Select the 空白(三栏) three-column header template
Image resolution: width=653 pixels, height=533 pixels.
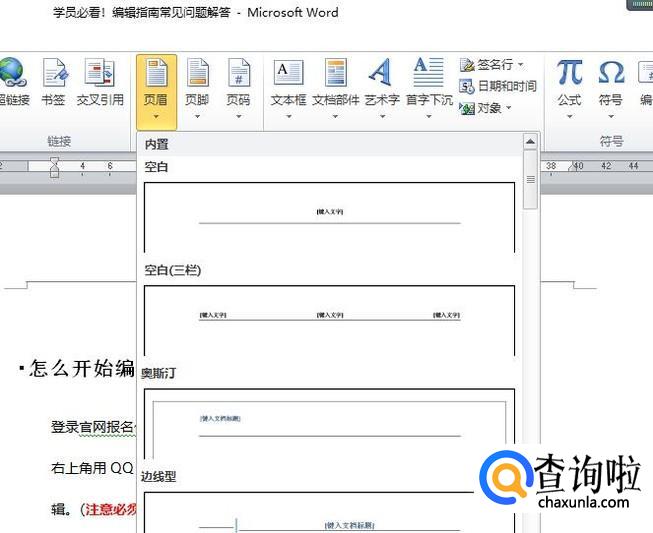tap(329, 321)
